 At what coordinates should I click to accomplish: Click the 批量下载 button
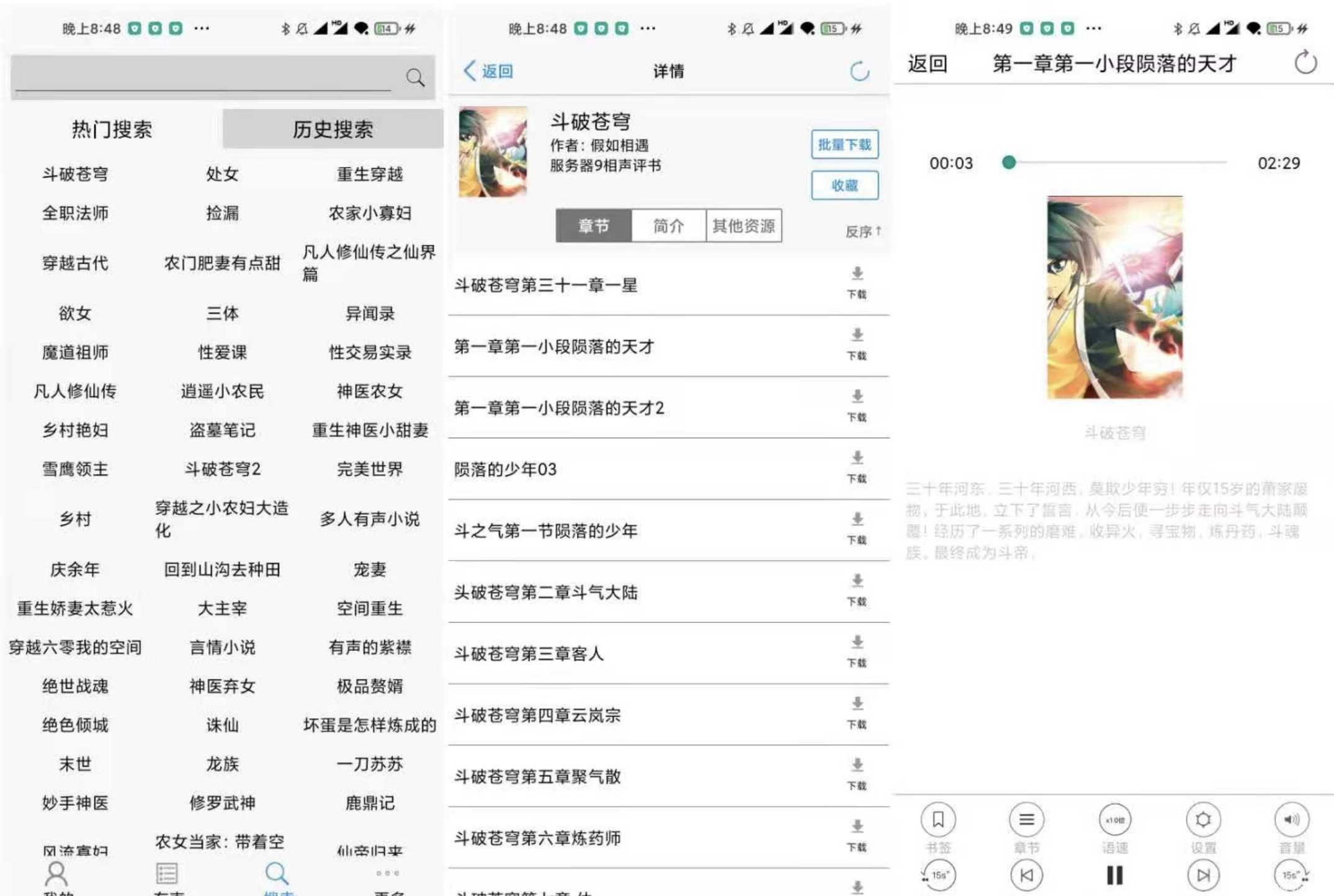(844, 145)
